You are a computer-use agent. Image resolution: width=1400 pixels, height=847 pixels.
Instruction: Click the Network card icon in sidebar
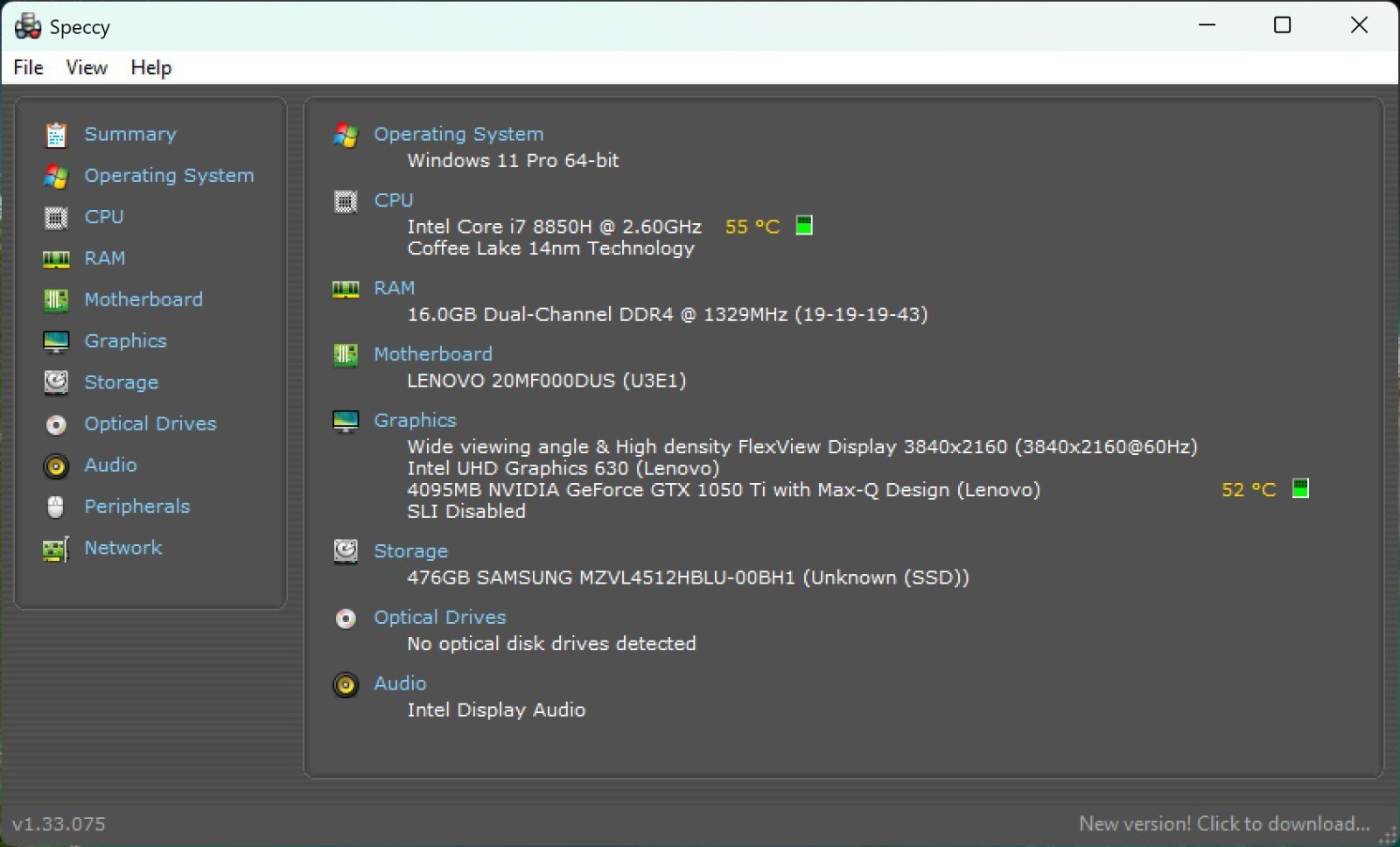tap(56, 549)
